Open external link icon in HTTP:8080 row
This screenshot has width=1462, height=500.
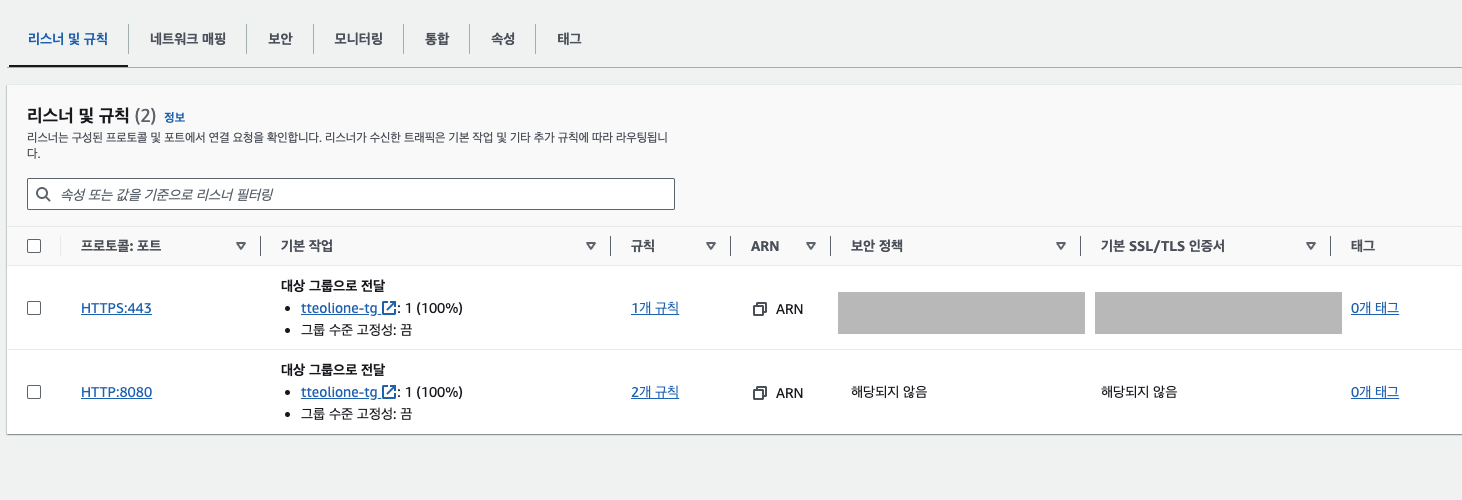[389, 392]
